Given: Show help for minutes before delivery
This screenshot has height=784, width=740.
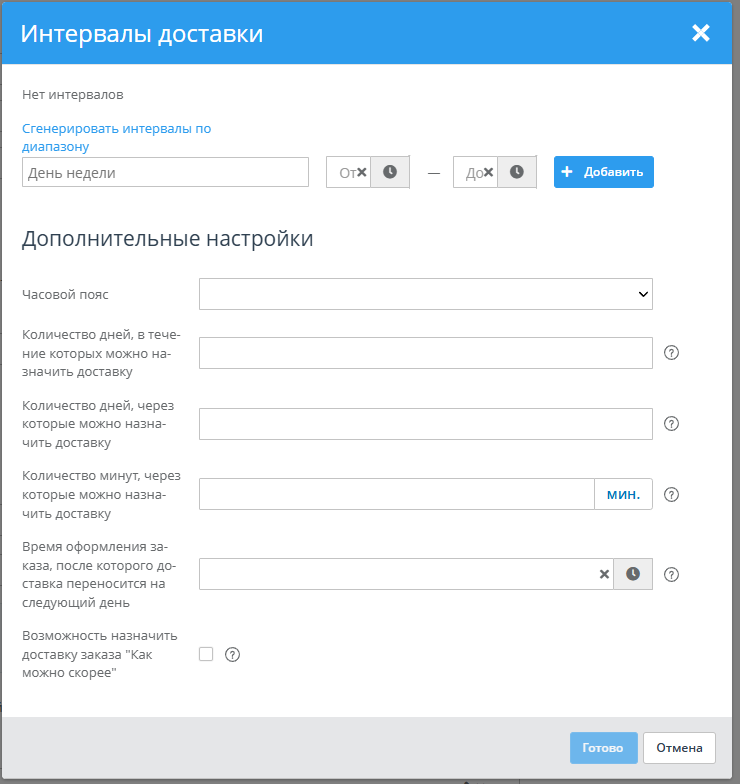Looking at the screenshot, I should point(672,494).
